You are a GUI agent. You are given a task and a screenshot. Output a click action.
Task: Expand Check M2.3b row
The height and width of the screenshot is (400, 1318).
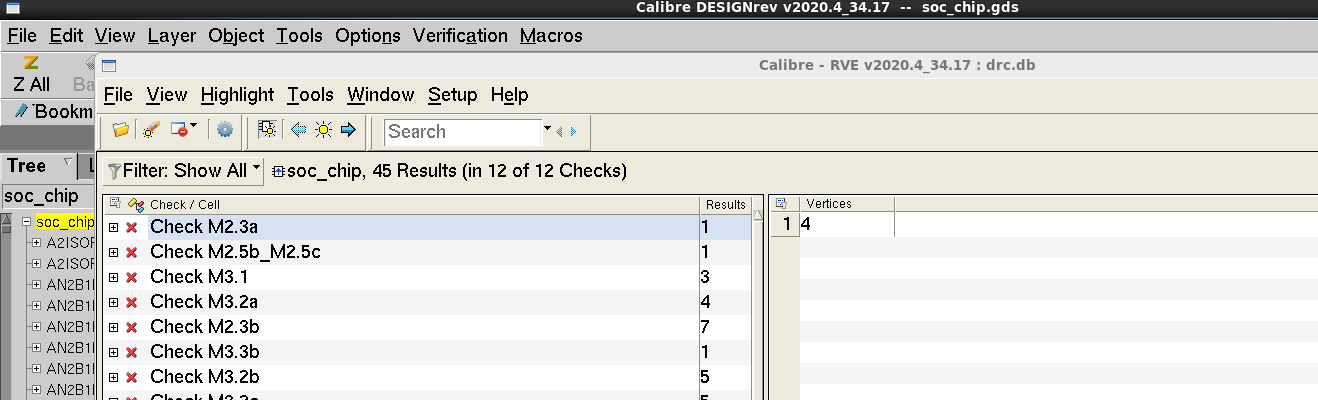(x=114, y=327)
